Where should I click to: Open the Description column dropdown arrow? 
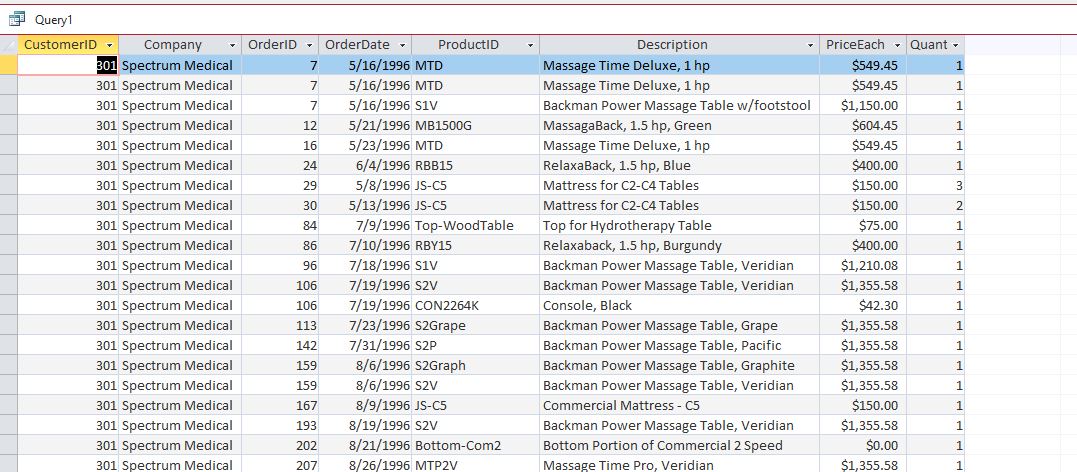(x=810, y=45)
